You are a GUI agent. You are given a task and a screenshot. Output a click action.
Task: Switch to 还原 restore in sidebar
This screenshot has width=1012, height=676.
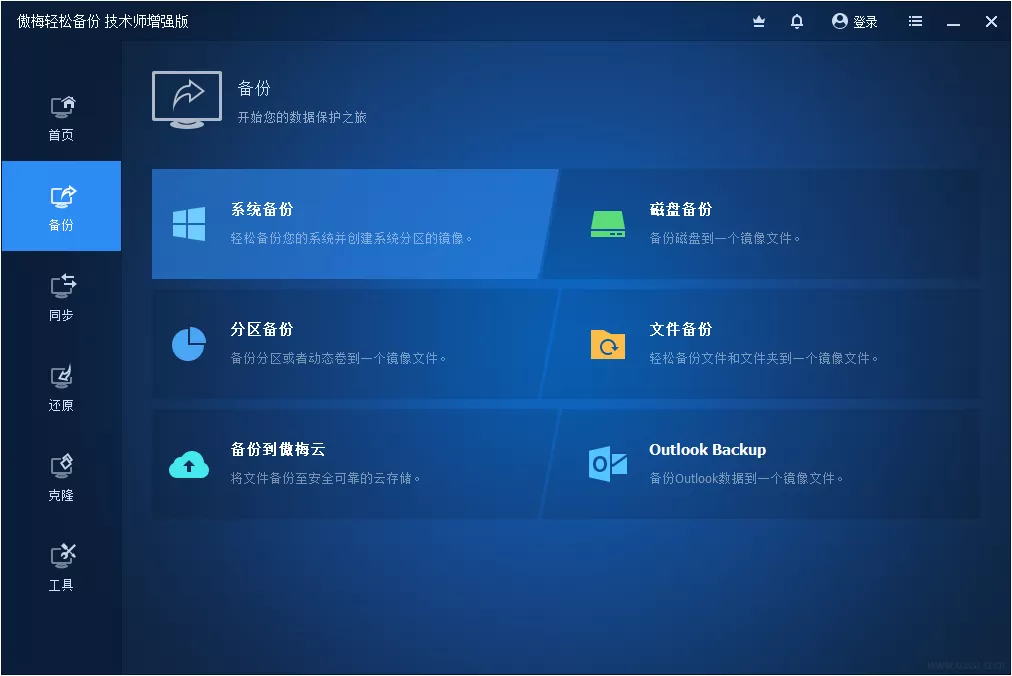(x=61, y=387)
